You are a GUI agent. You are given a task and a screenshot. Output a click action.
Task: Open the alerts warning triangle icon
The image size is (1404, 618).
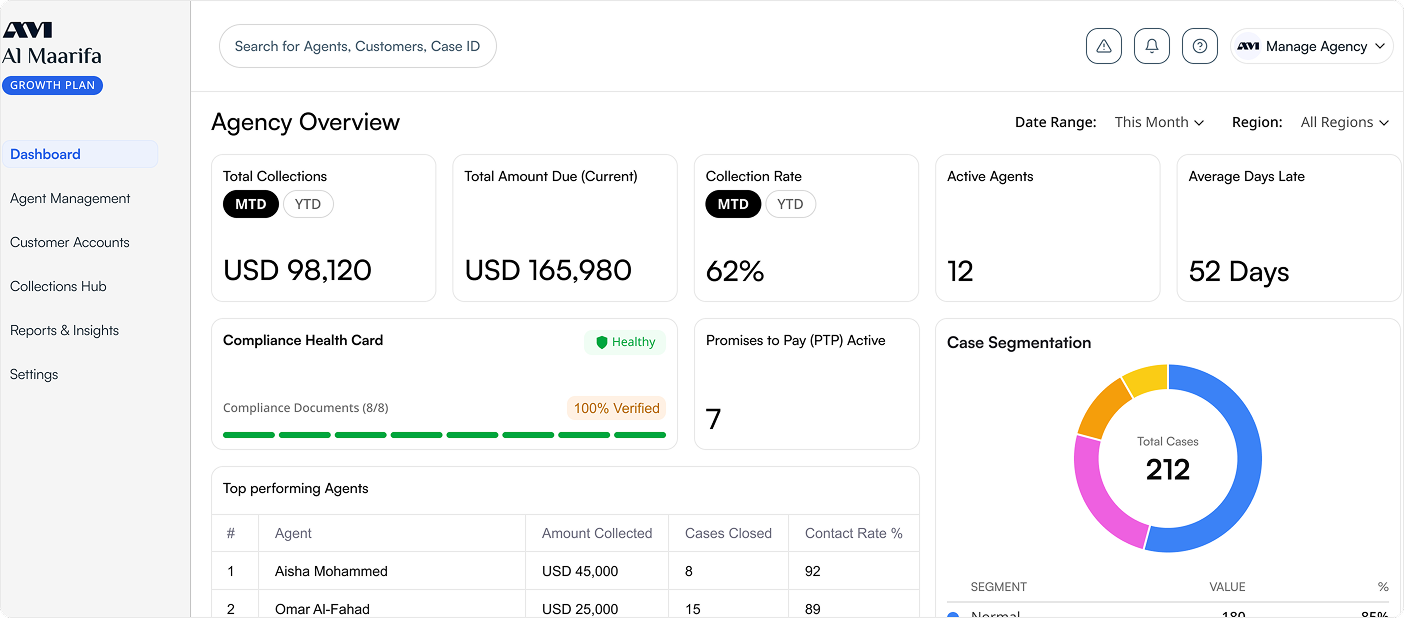[x=1104, y=46]
